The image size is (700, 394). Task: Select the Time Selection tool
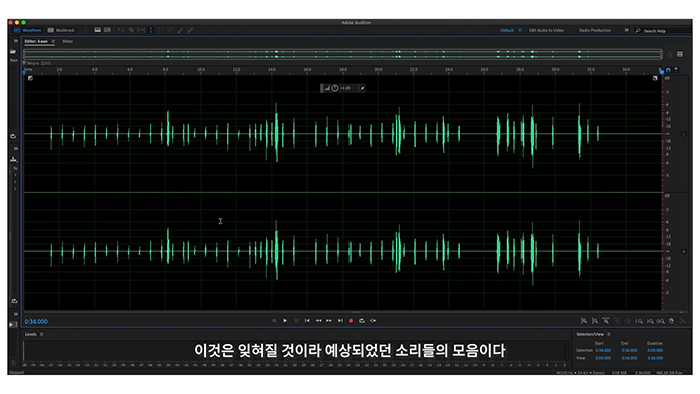pos(150,30)
